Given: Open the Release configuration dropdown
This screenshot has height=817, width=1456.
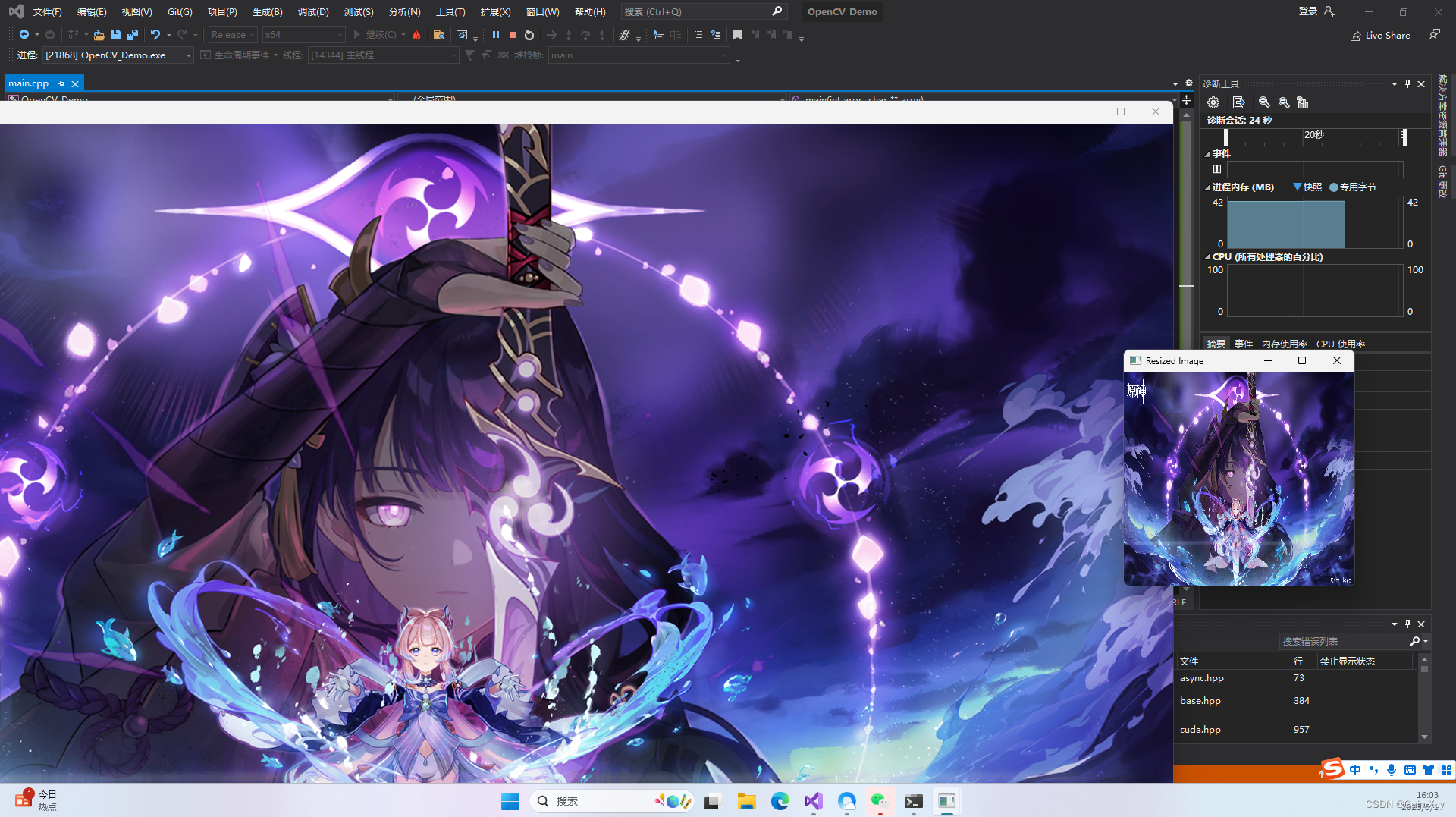Looking at the screenshot, I should [233, 35].
